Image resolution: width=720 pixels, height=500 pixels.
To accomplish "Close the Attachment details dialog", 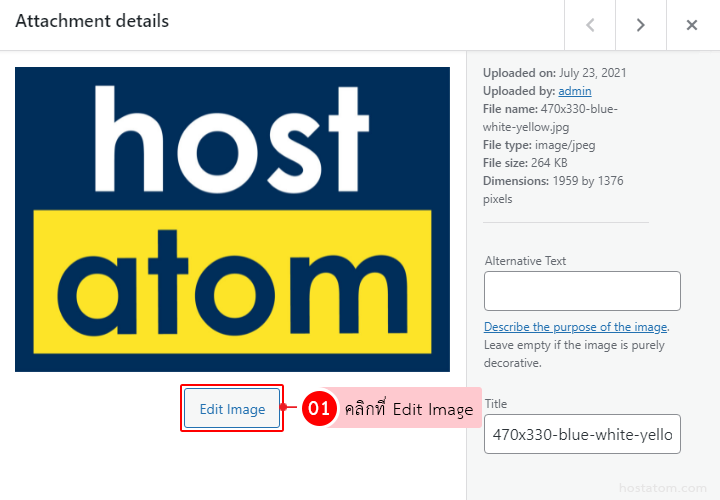I will 692,25.
